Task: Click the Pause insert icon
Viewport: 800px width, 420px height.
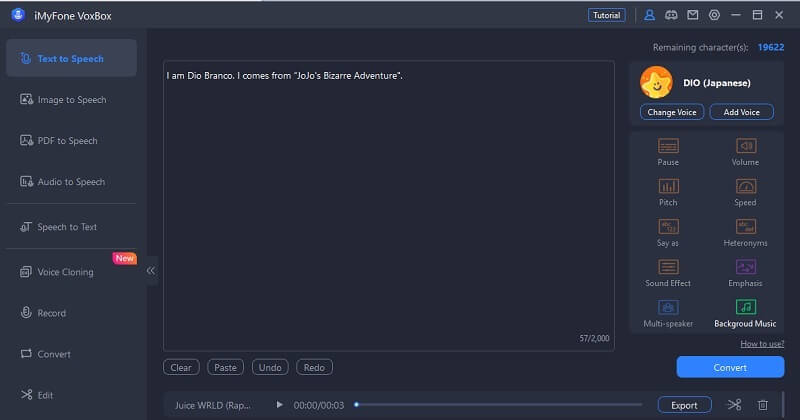Action: click(668, 146)
